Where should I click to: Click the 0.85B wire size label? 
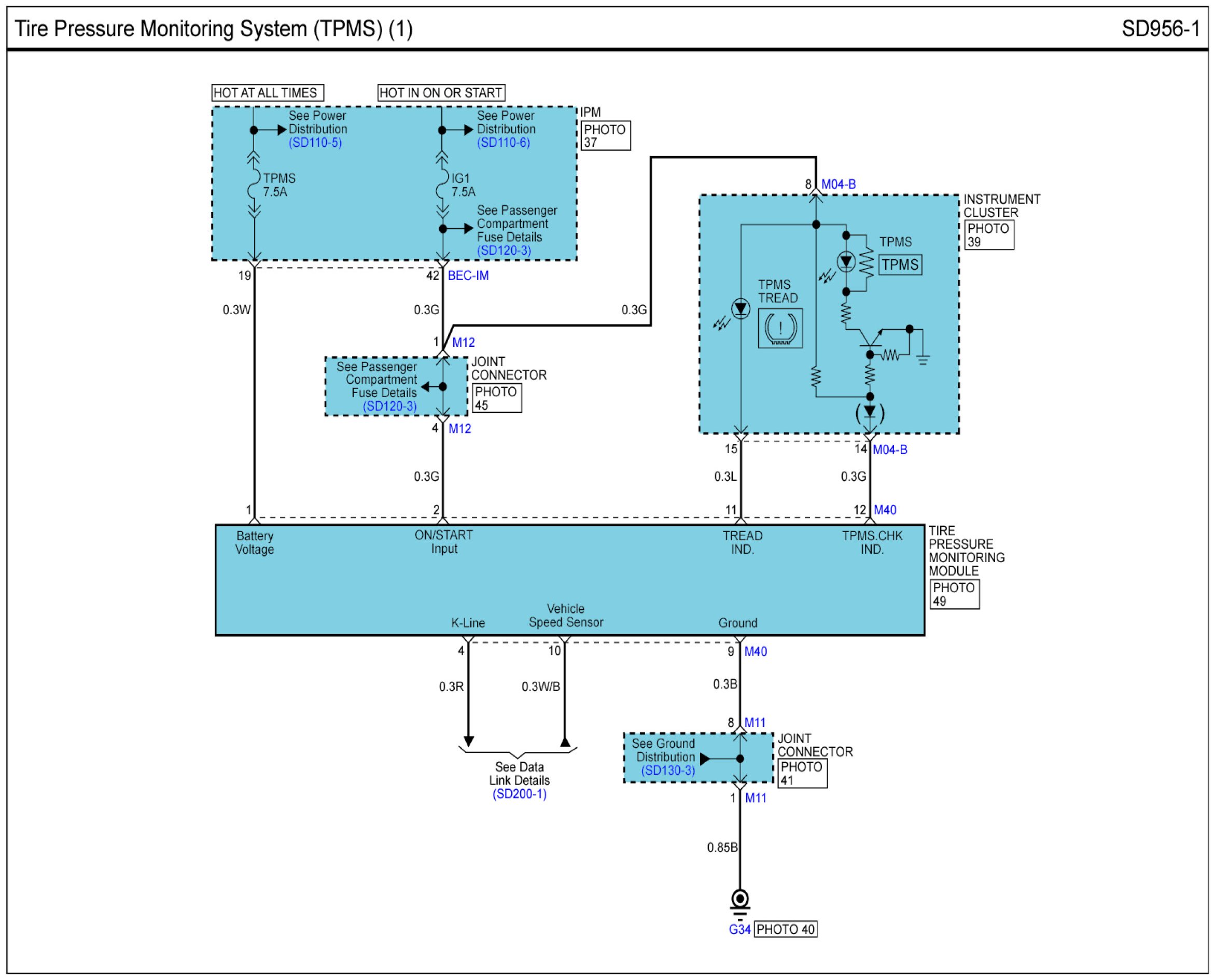[723, 848]
